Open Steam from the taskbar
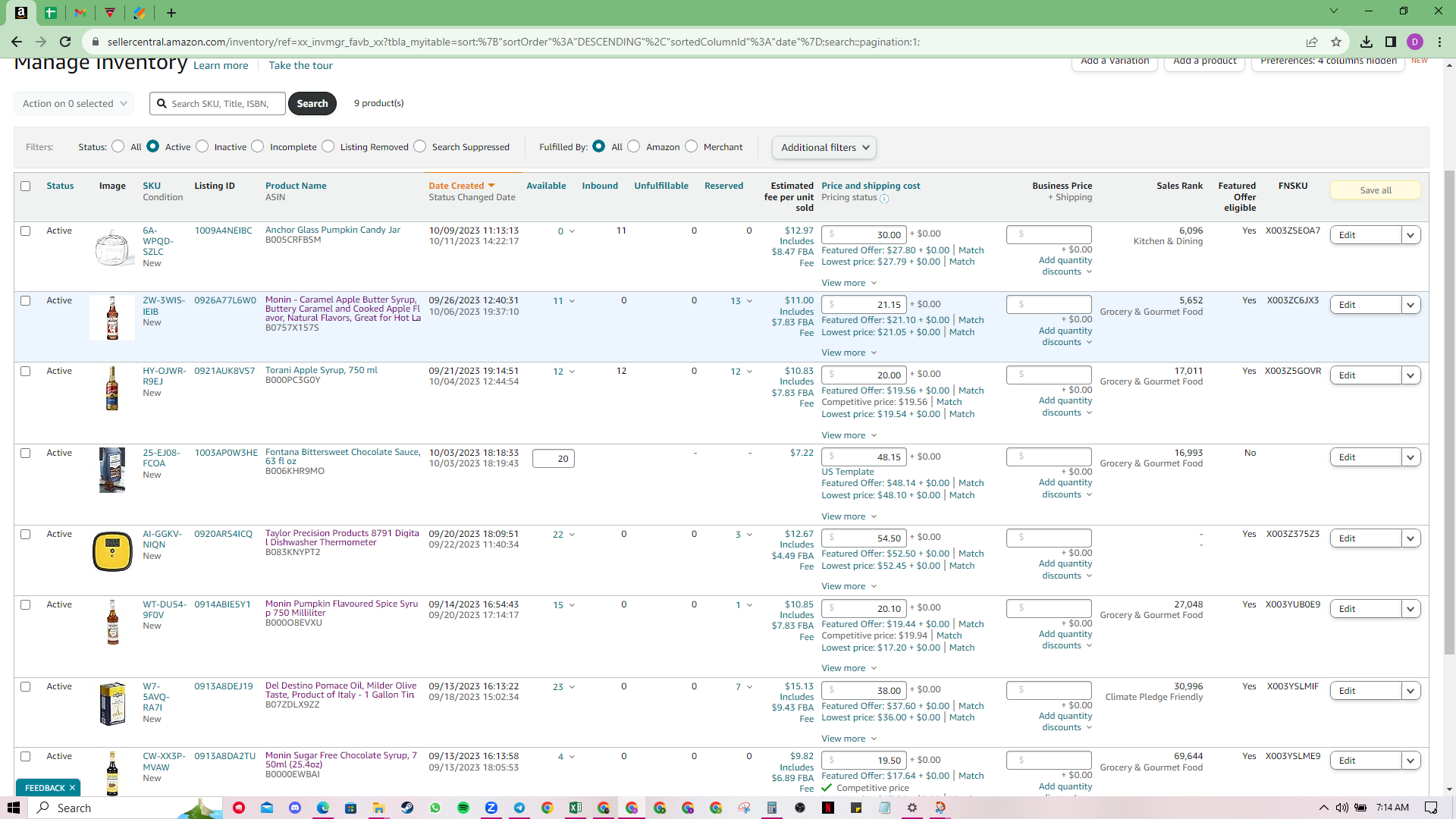This screenshot has width=1456, height=819. click(407, 808)
